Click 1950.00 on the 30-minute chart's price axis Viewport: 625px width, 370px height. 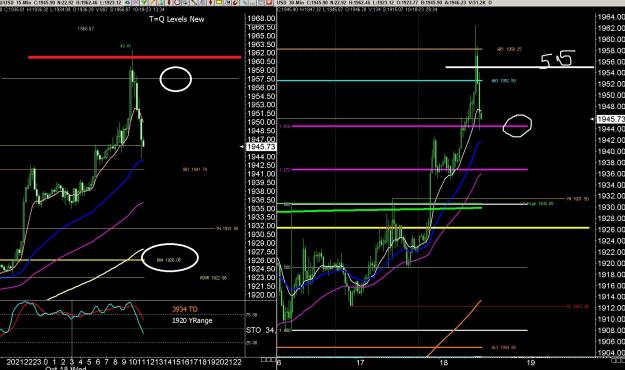[611, 95]
